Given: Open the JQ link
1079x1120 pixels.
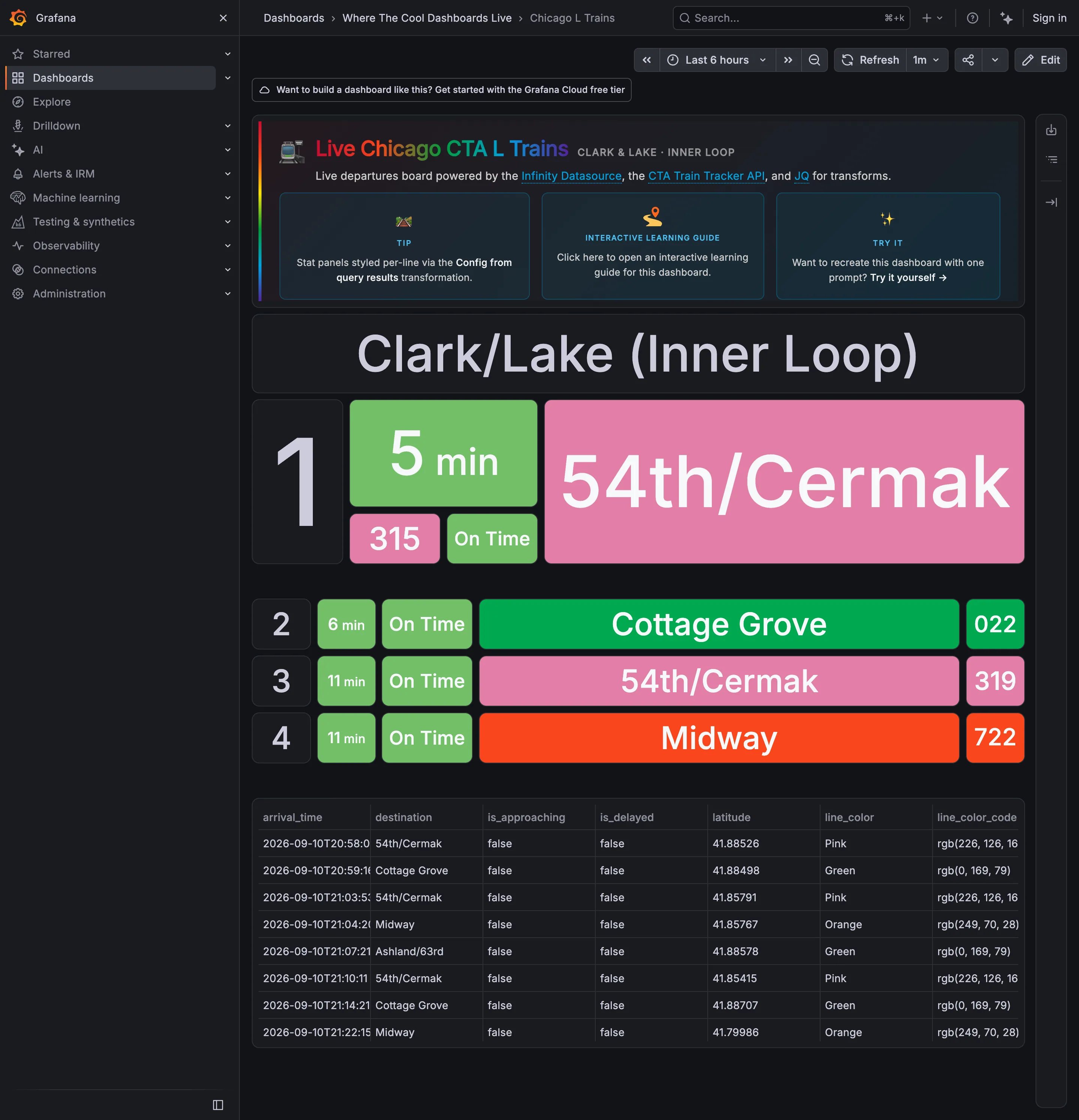Looking at the screenshot, I should click(801, 176).
